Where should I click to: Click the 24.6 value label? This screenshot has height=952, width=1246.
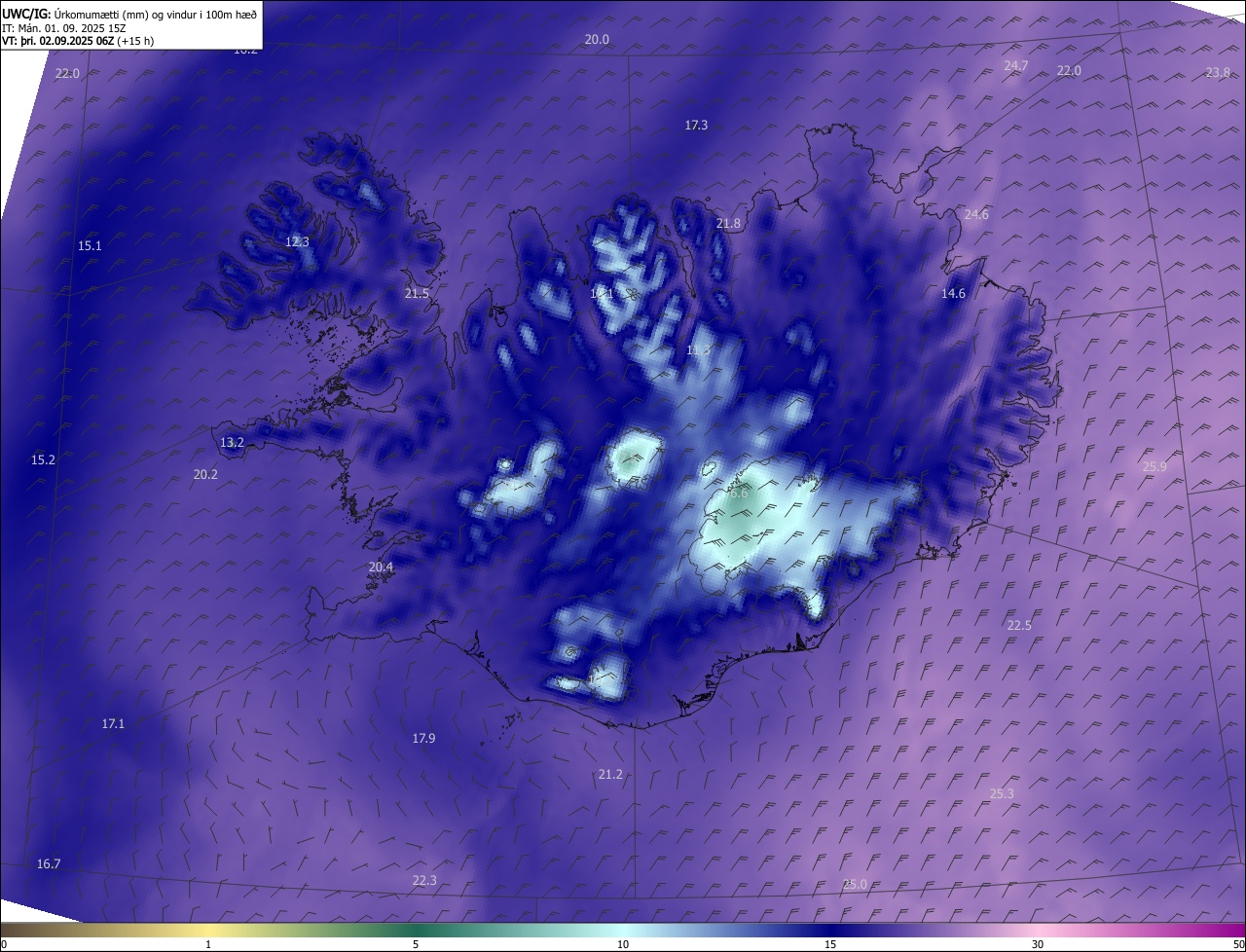coord(976,215)
